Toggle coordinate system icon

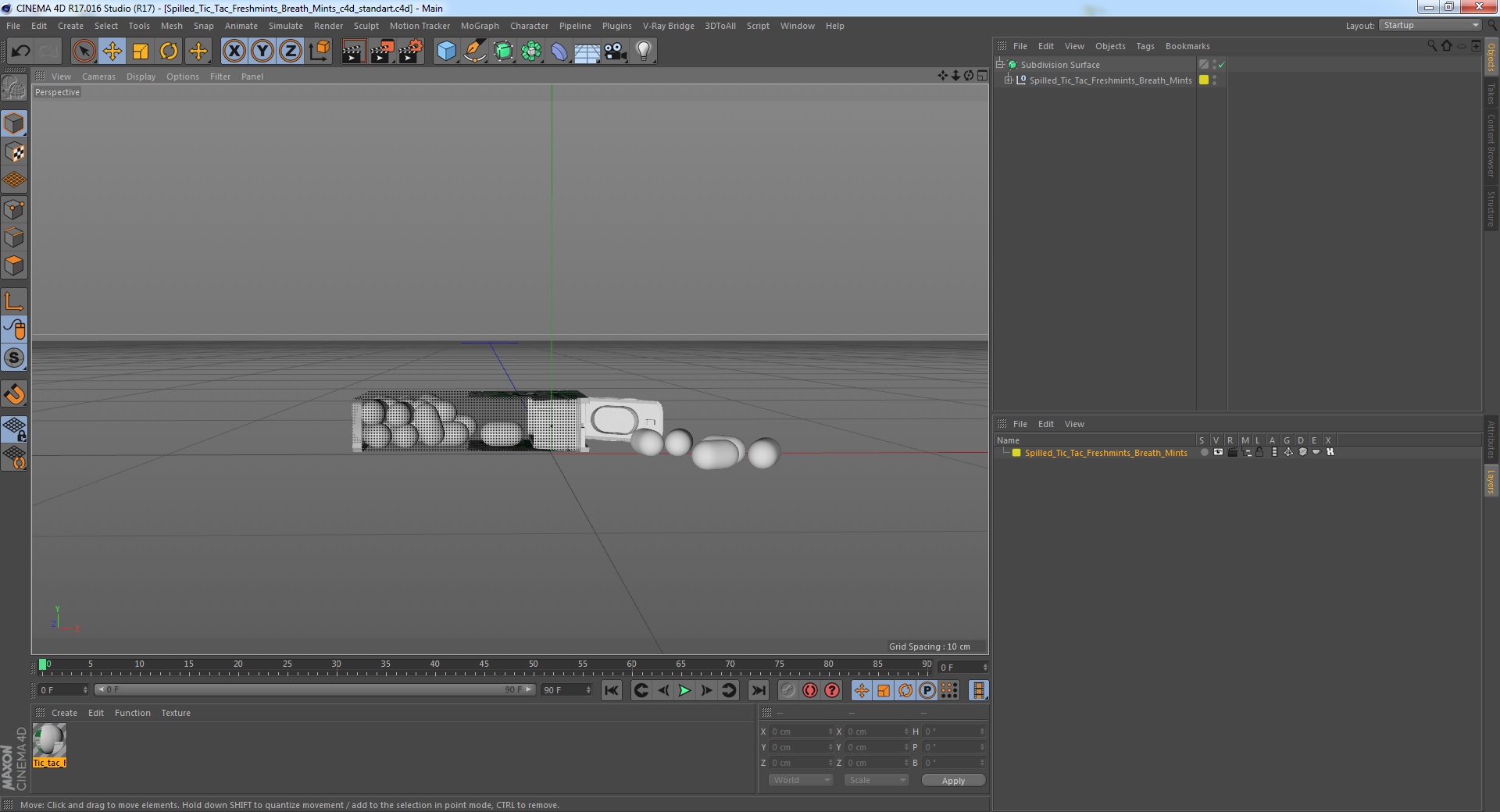[x=320, y=52]
